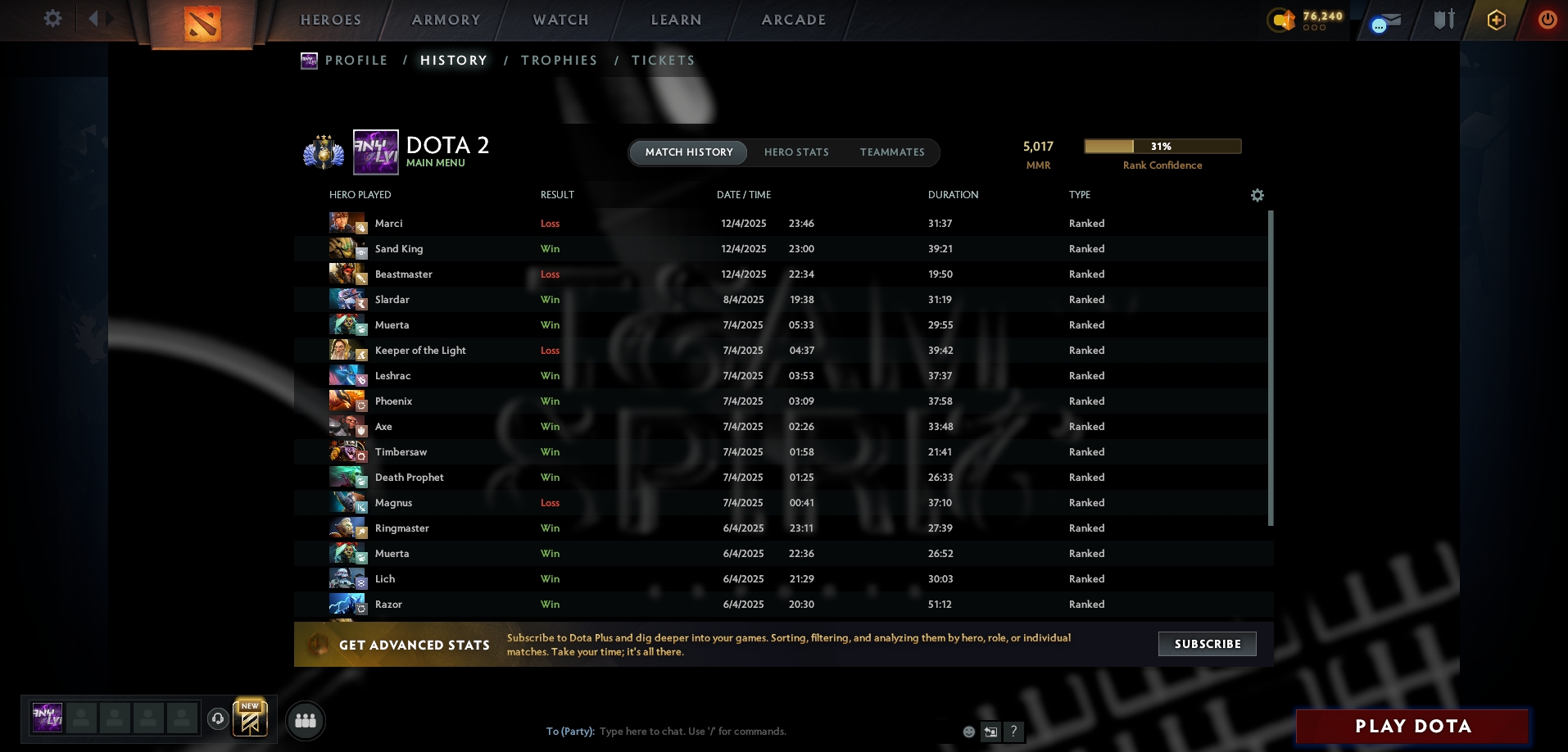Click the Sand King hero portrait

(347, 248)
